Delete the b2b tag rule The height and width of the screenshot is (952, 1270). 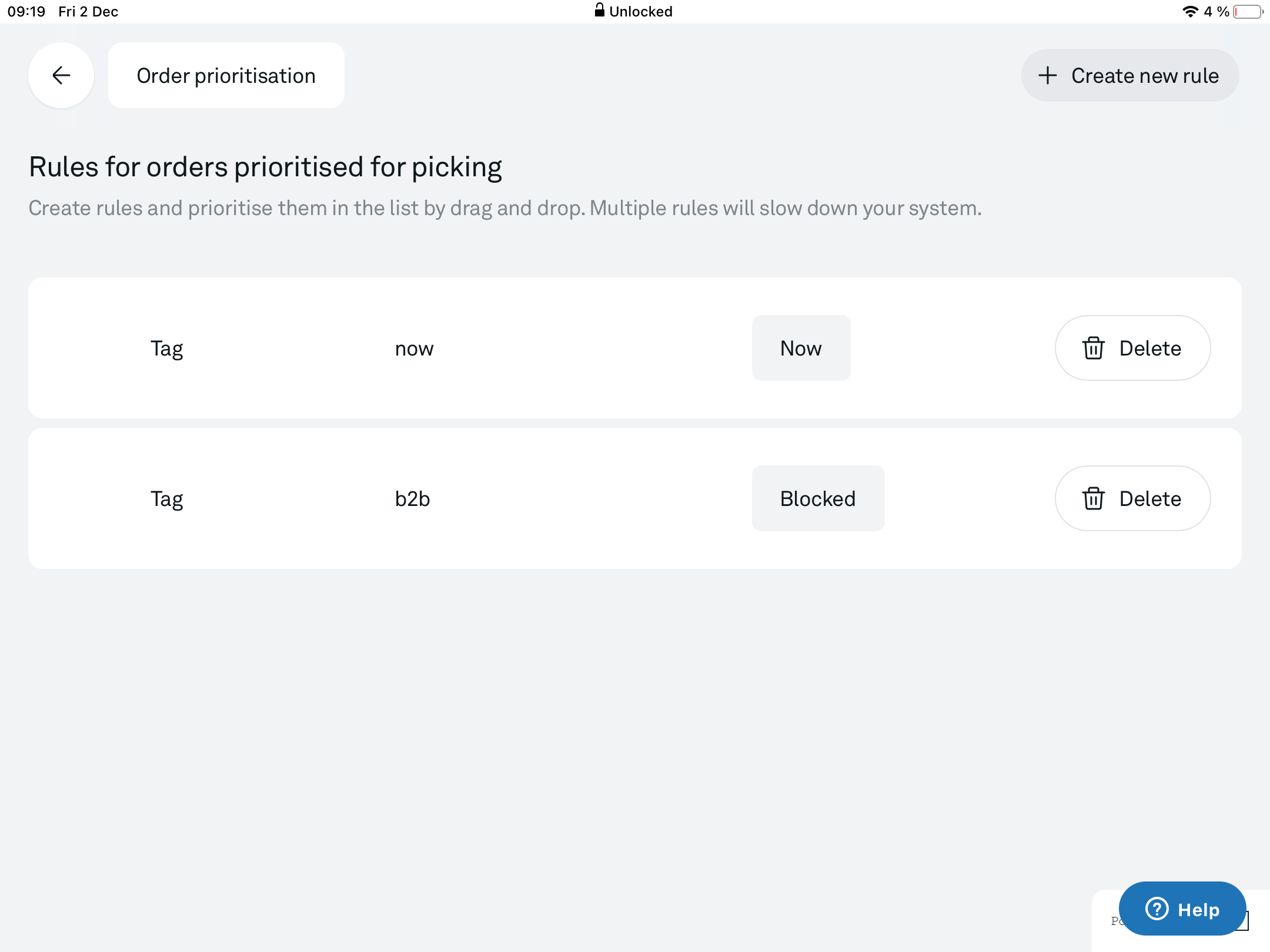point(1132,498)
